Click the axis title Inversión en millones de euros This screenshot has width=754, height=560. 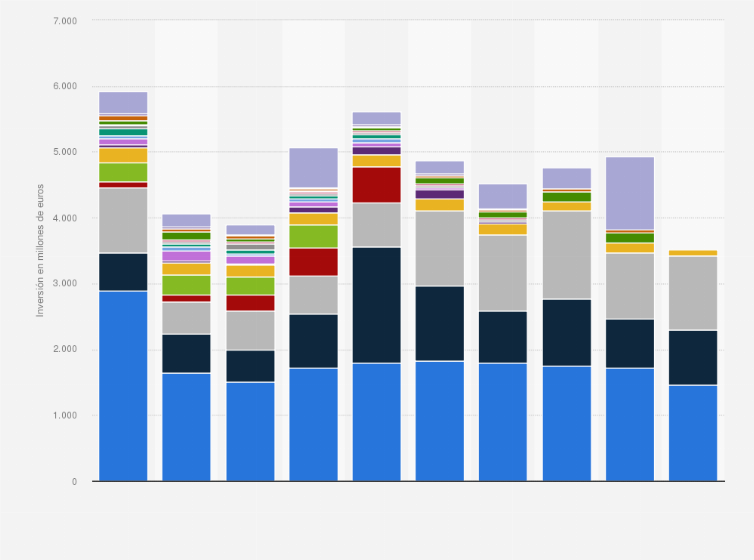pos(41,250)
